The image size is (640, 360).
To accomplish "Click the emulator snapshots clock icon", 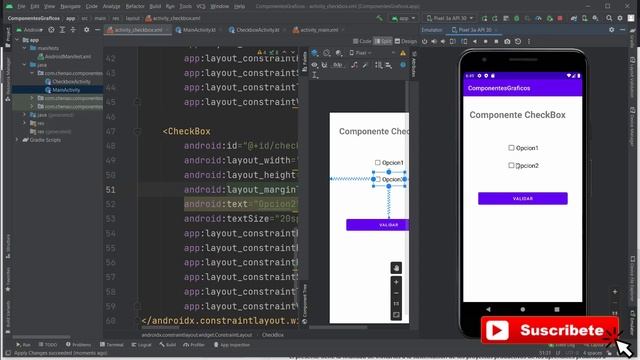I will click(x=518, y=41).
